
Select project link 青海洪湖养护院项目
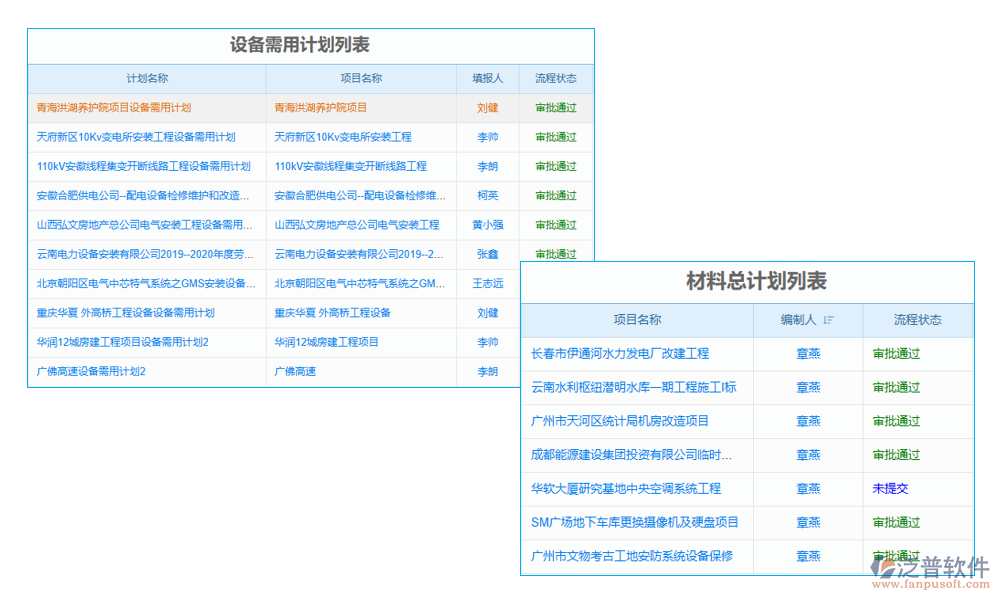tap(322, 108)
